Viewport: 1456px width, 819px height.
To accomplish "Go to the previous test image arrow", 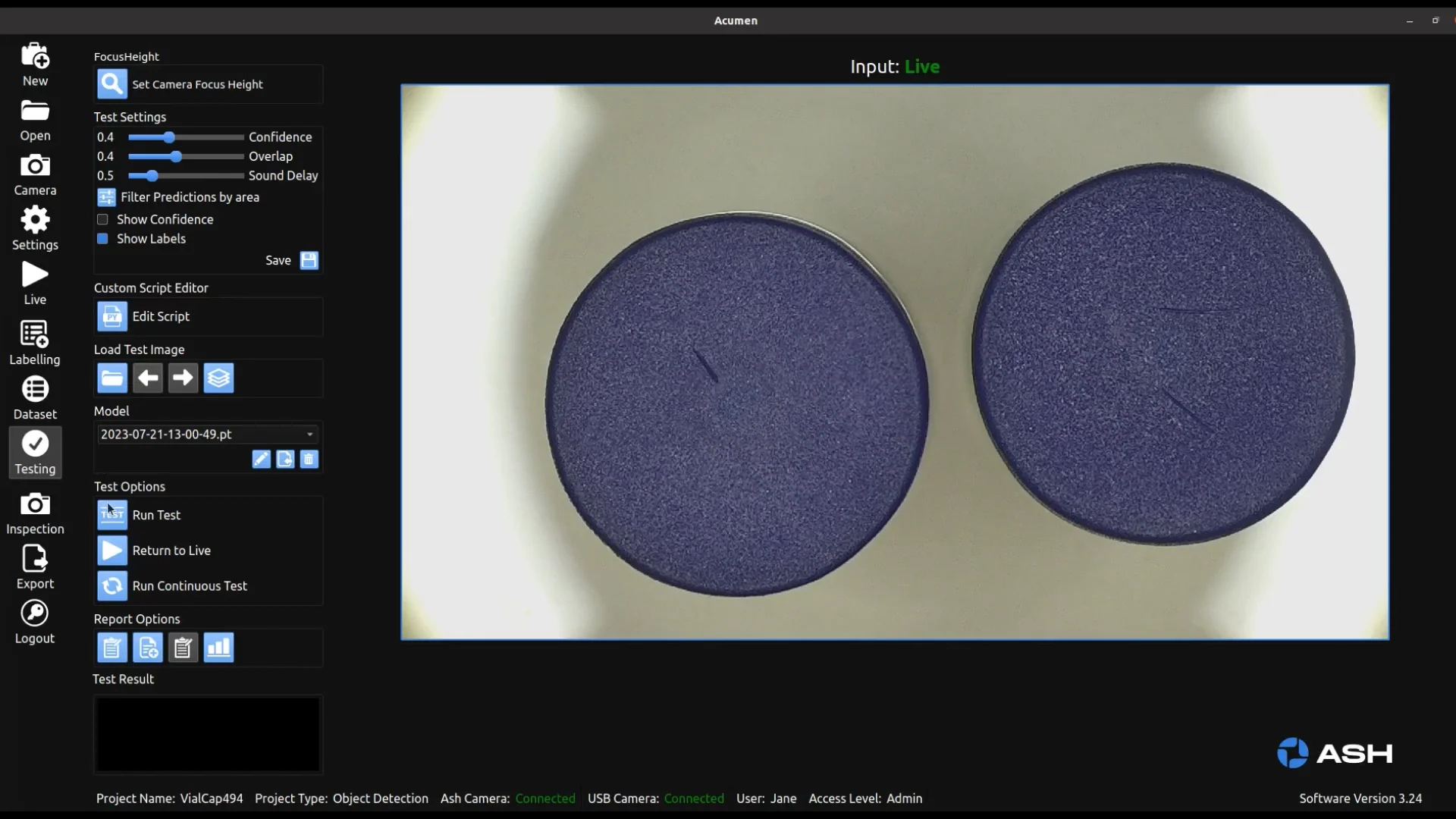I will tap(147, 378).
